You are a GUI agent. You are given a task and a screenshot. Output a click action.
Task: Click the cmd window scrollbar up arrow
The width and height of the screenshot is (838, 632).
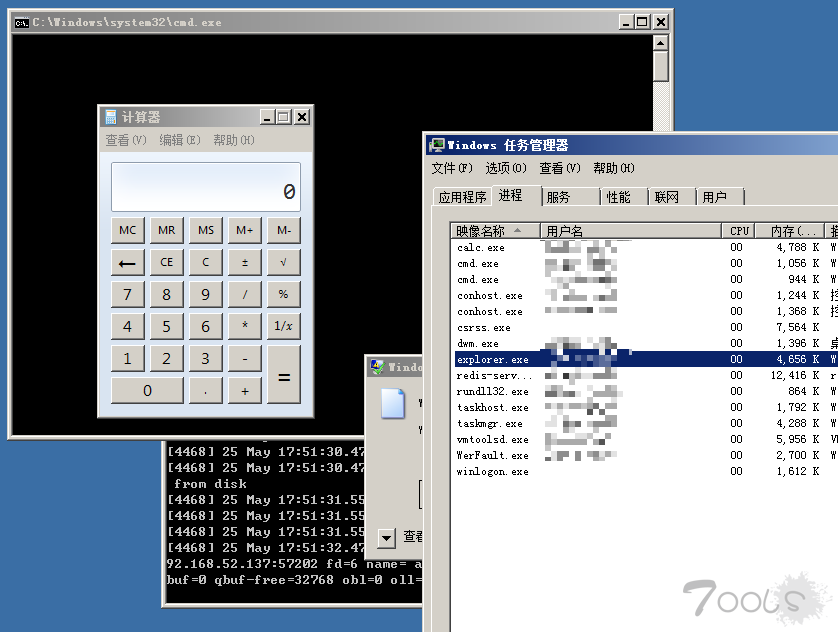click(x=661, y=43)
